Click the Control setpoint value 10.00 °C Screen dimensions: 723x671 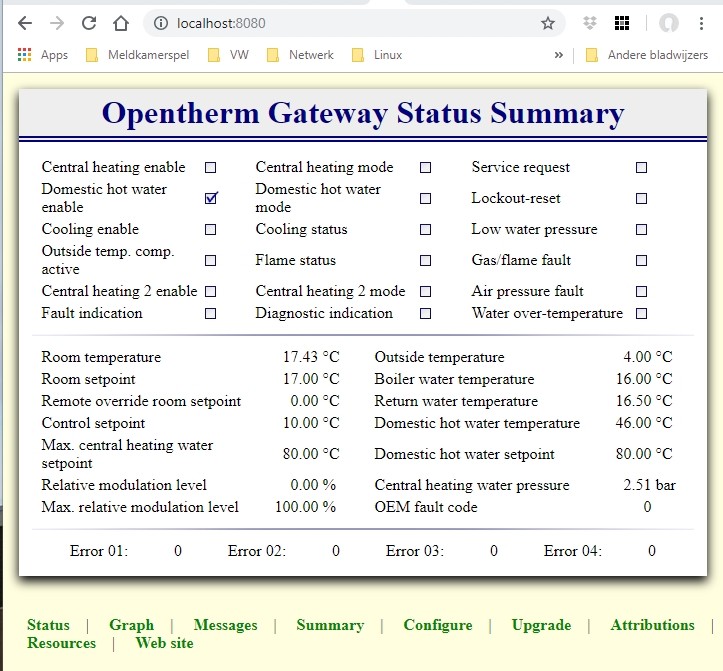pos(311,423)
